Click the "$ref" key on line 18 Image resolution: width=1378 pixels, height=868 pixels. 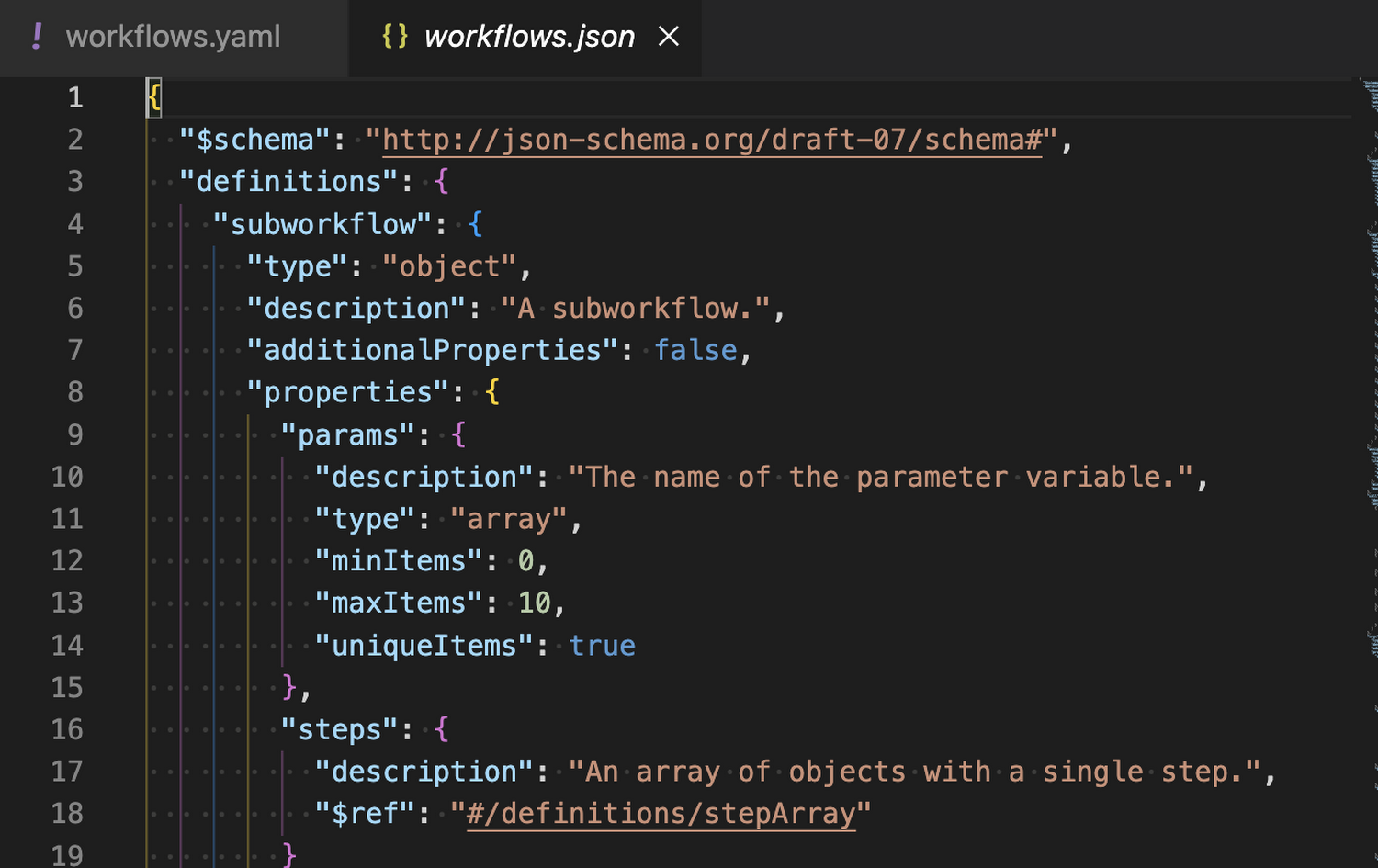click(365, 814)
